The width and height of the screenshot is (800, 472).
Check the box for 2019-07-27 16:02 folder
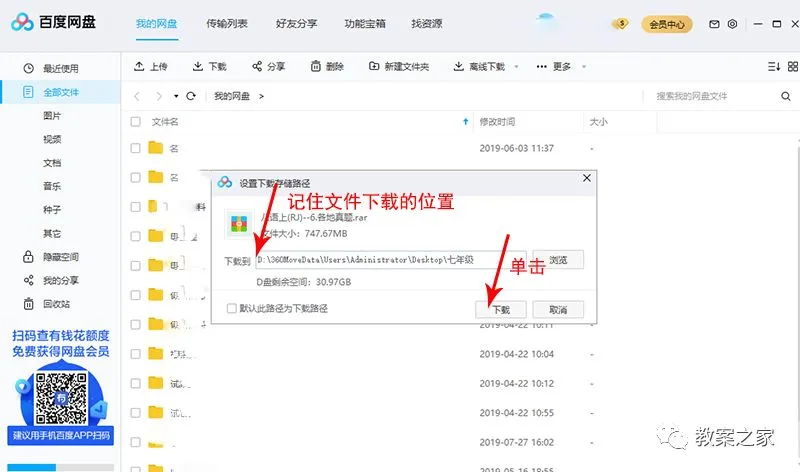pos(135,442)
